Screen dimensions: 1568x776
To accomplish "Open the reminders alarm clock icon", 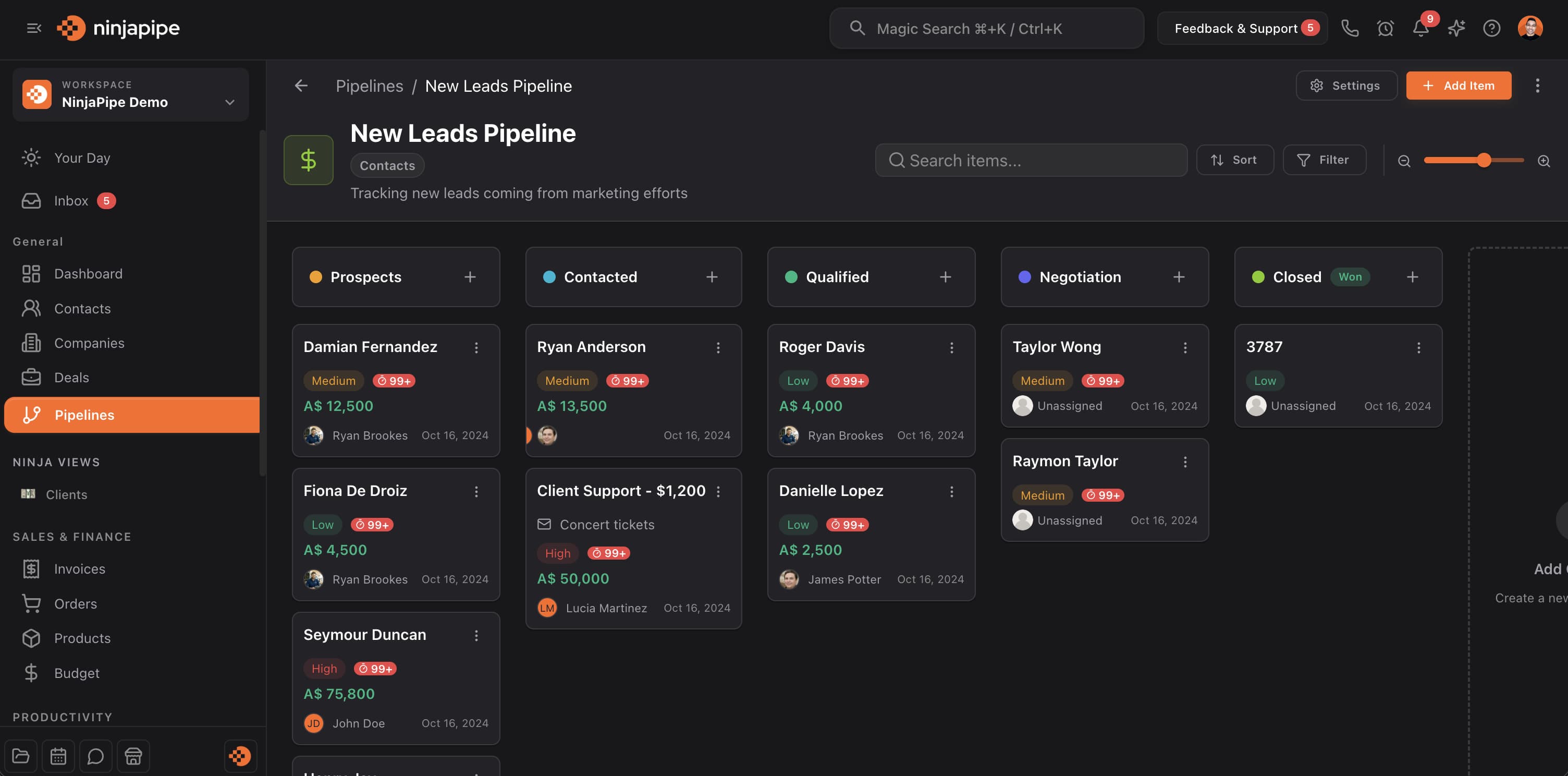I will (1386, 28).
